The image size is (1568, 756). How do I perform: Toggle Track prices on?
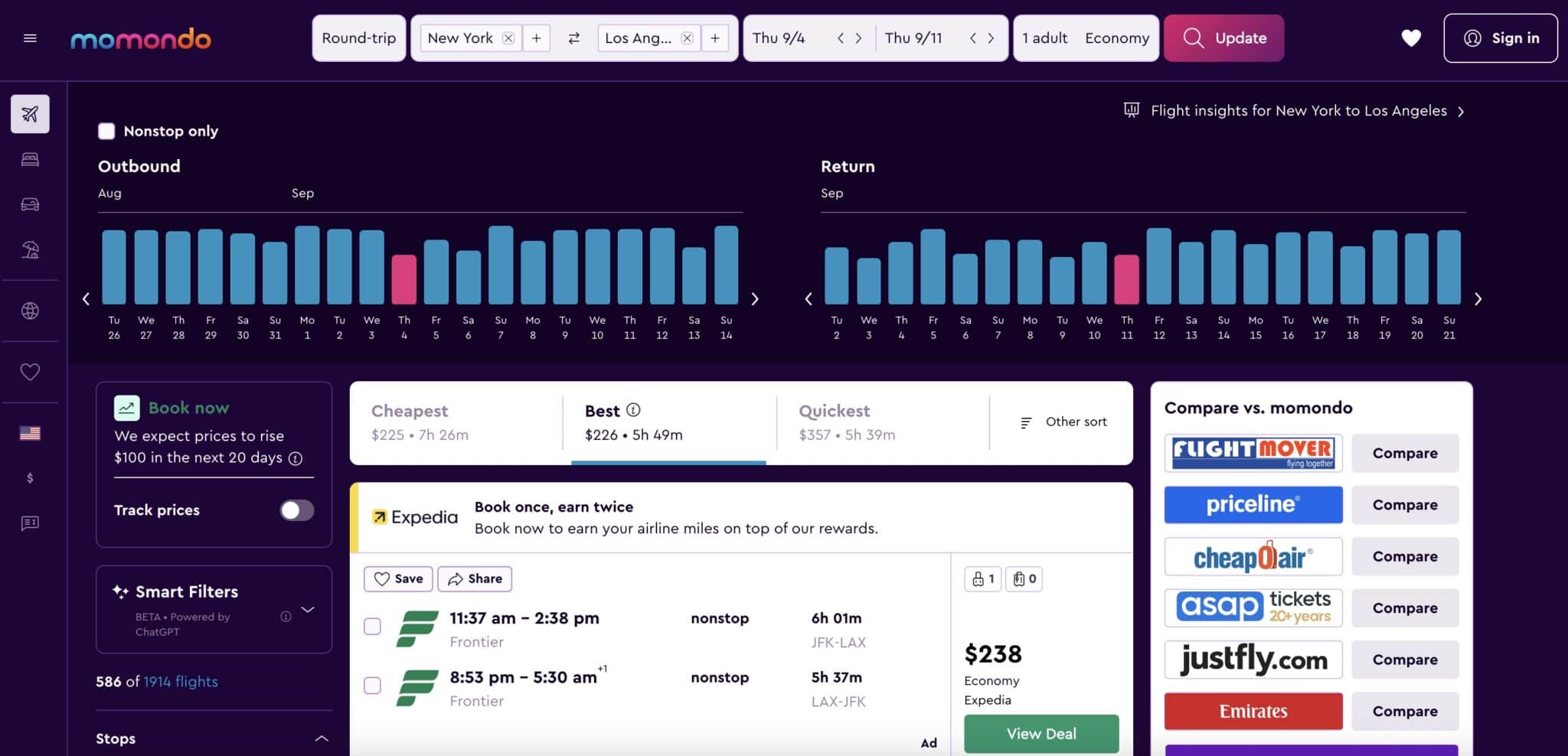coord(296,510)
